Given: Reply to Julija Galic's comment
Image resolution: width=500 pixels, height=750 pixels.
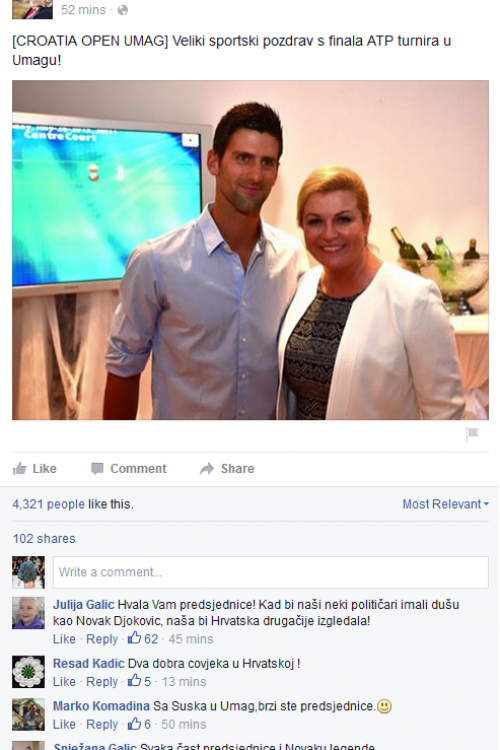Looking at the screenshot, I should pos(102,639).
